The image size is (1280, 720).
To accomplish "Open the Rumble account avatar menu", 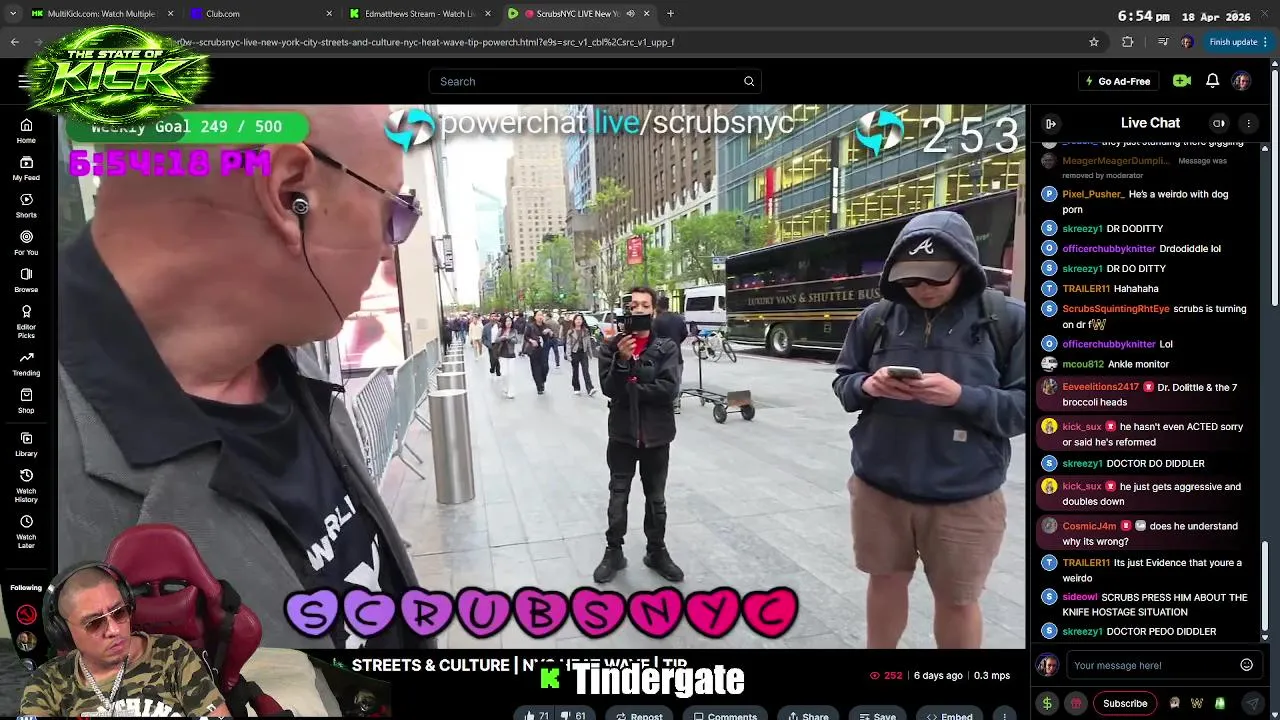I will [1241, 81].
